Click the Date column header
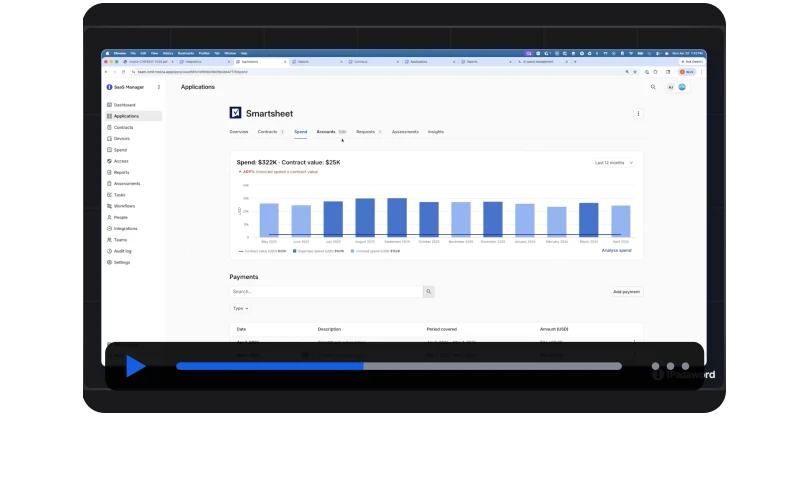Screen dimensions: 810x504 tap(241, 329)
